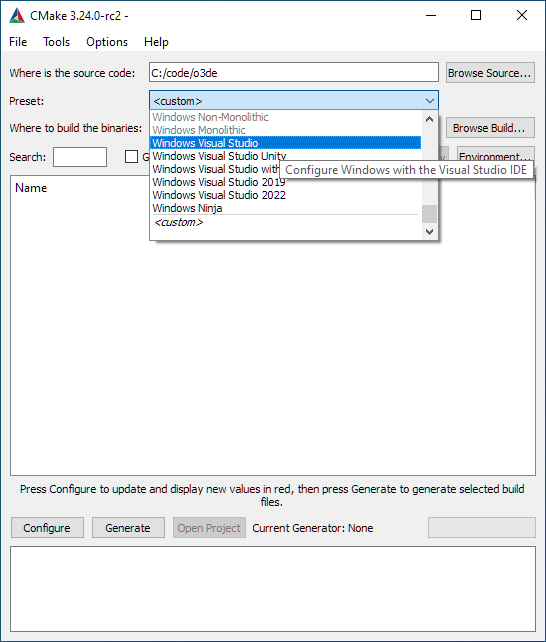Click the Browse Source button

click(490, 73)
